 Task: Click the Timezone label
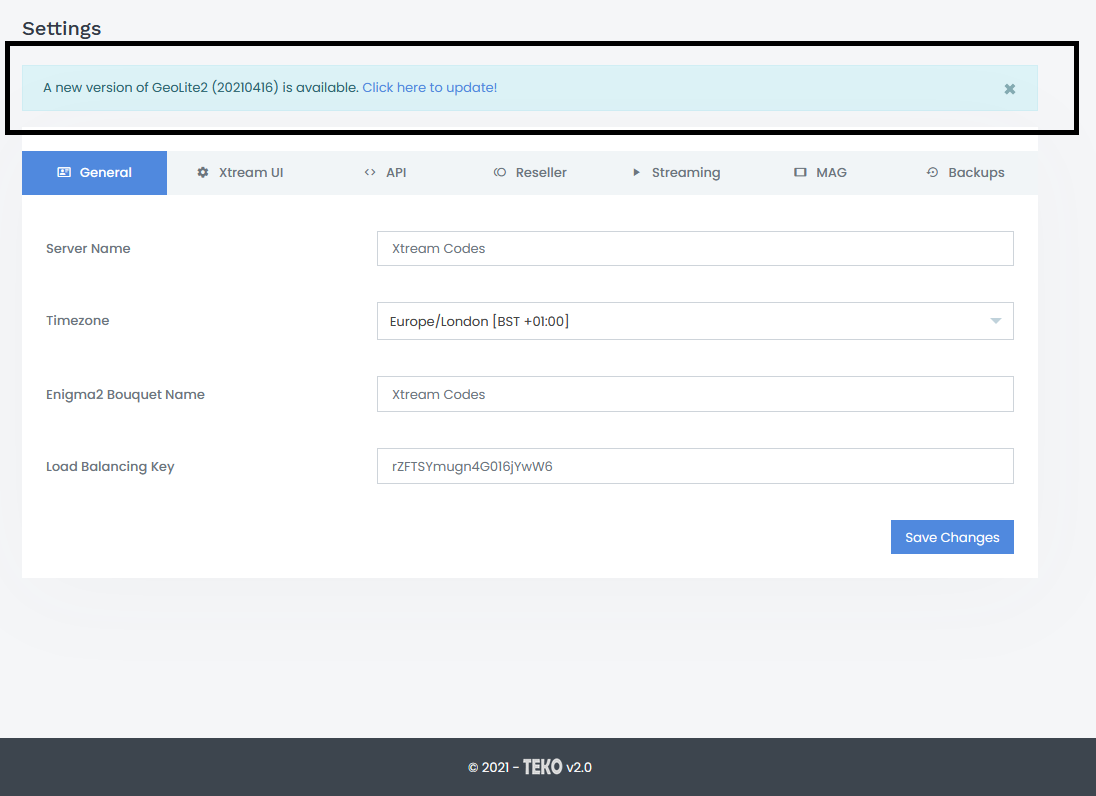(x=78, y=321)
